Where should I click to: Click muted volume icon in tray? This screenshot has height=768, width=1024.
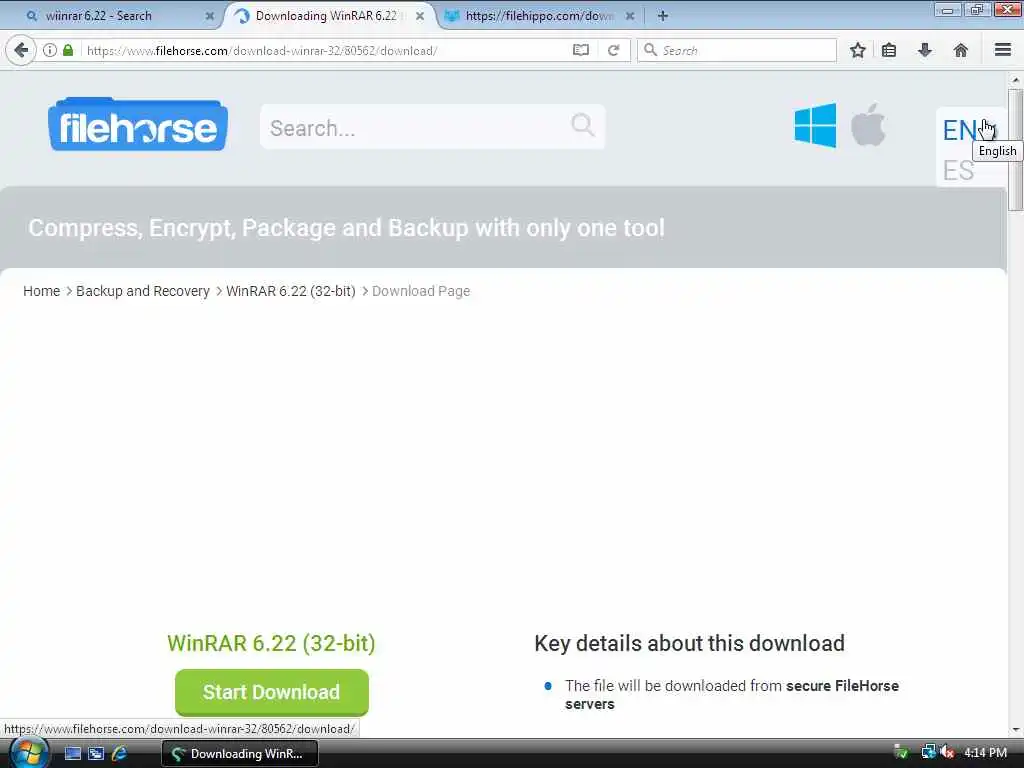948,753
